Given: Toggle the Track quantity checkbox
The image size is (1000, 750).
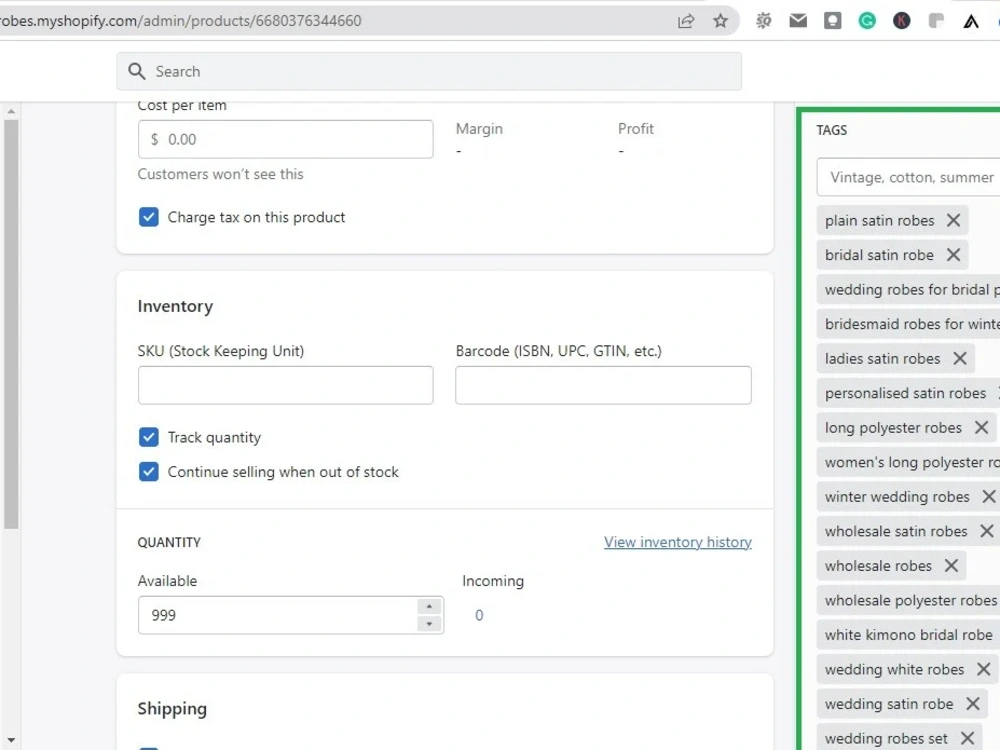Looking at the screenshot, I should click(x=149, y=437).
